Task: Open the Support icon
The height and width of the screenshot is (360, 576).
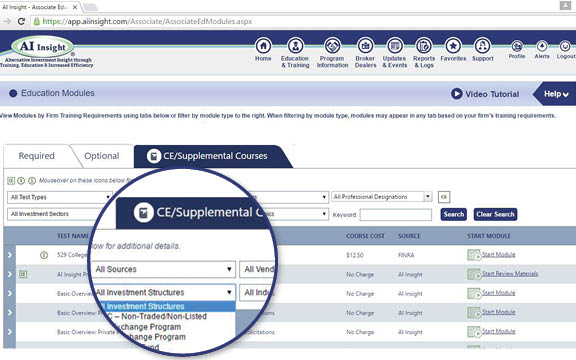Action: (482, 46)
